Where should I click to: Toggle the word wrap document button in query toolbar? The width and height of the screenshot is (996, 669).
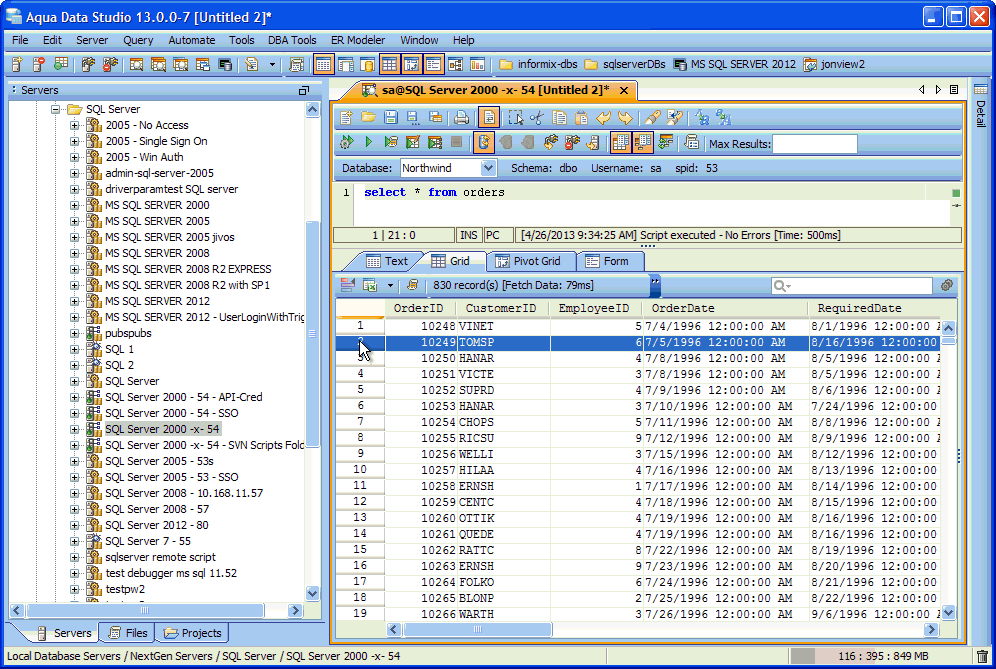(x=488, y=118)
